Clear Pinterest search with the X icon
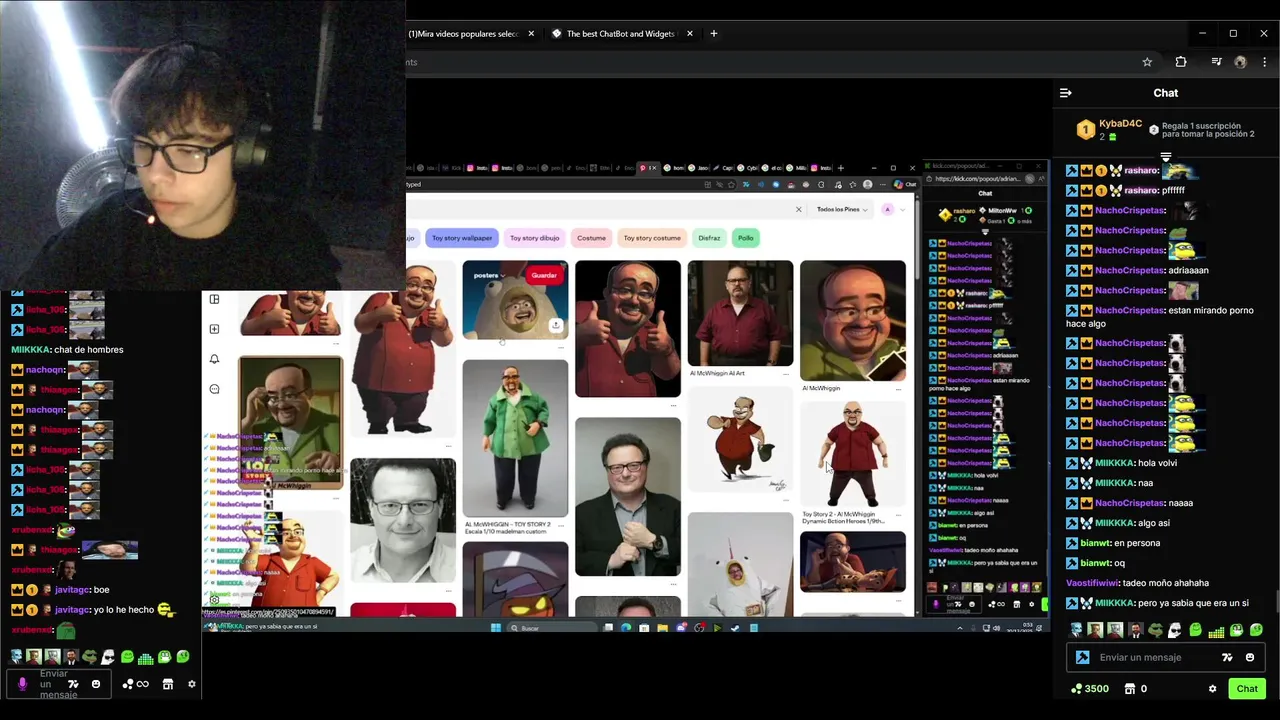Viewport: 1280px width, 720px height. tap(798, 209)
